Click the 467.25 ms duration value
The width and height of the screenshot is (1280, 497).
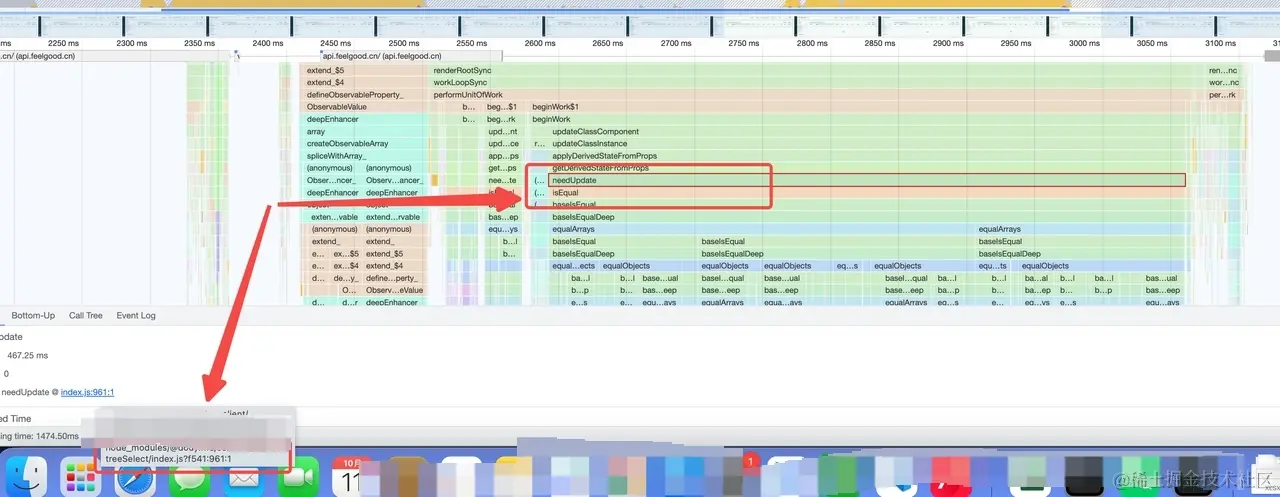pyautogui.click(x=27, y=355)
